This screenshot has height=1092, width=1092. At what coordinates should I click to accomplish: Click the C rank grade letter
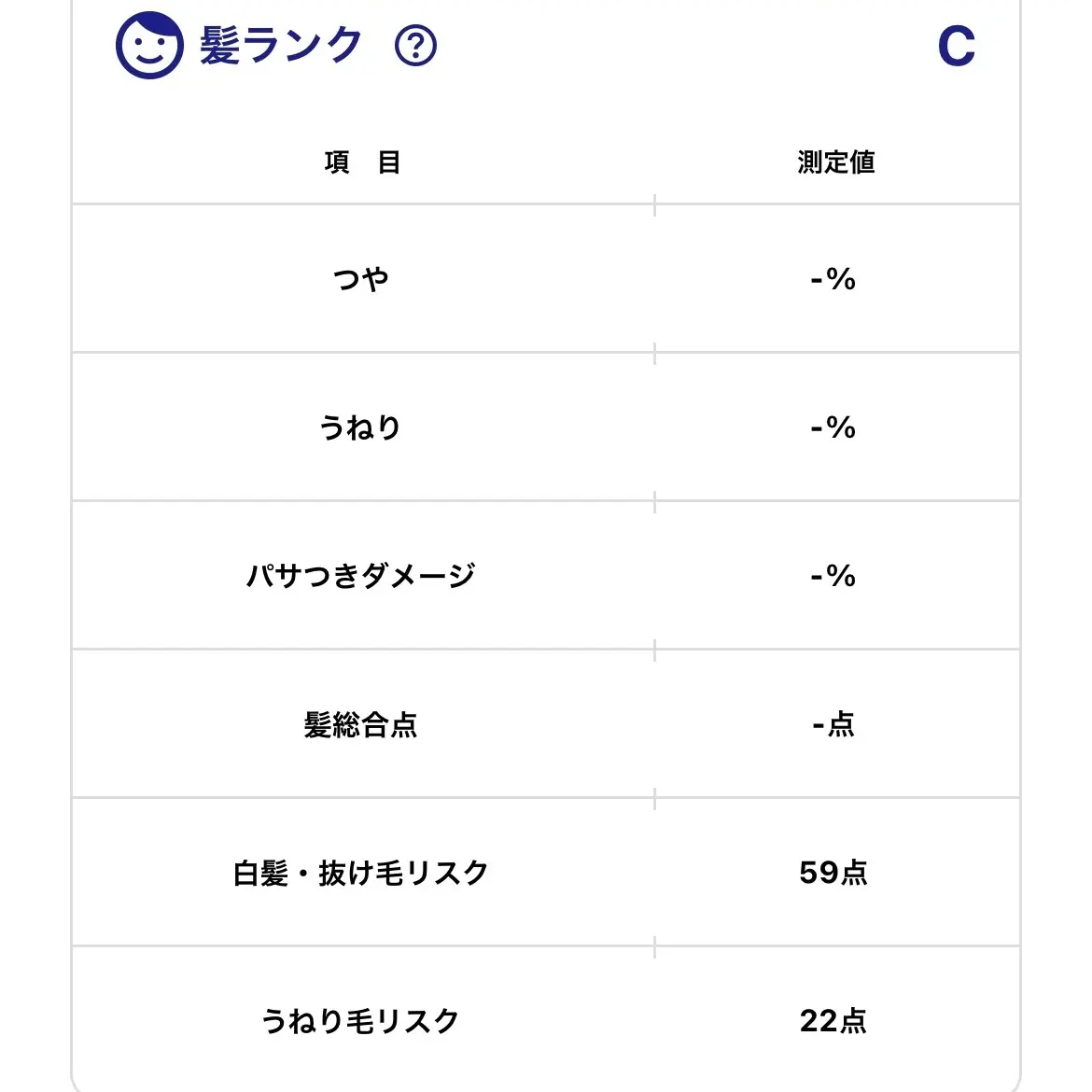pyautogui.click(x=956, y=47)
